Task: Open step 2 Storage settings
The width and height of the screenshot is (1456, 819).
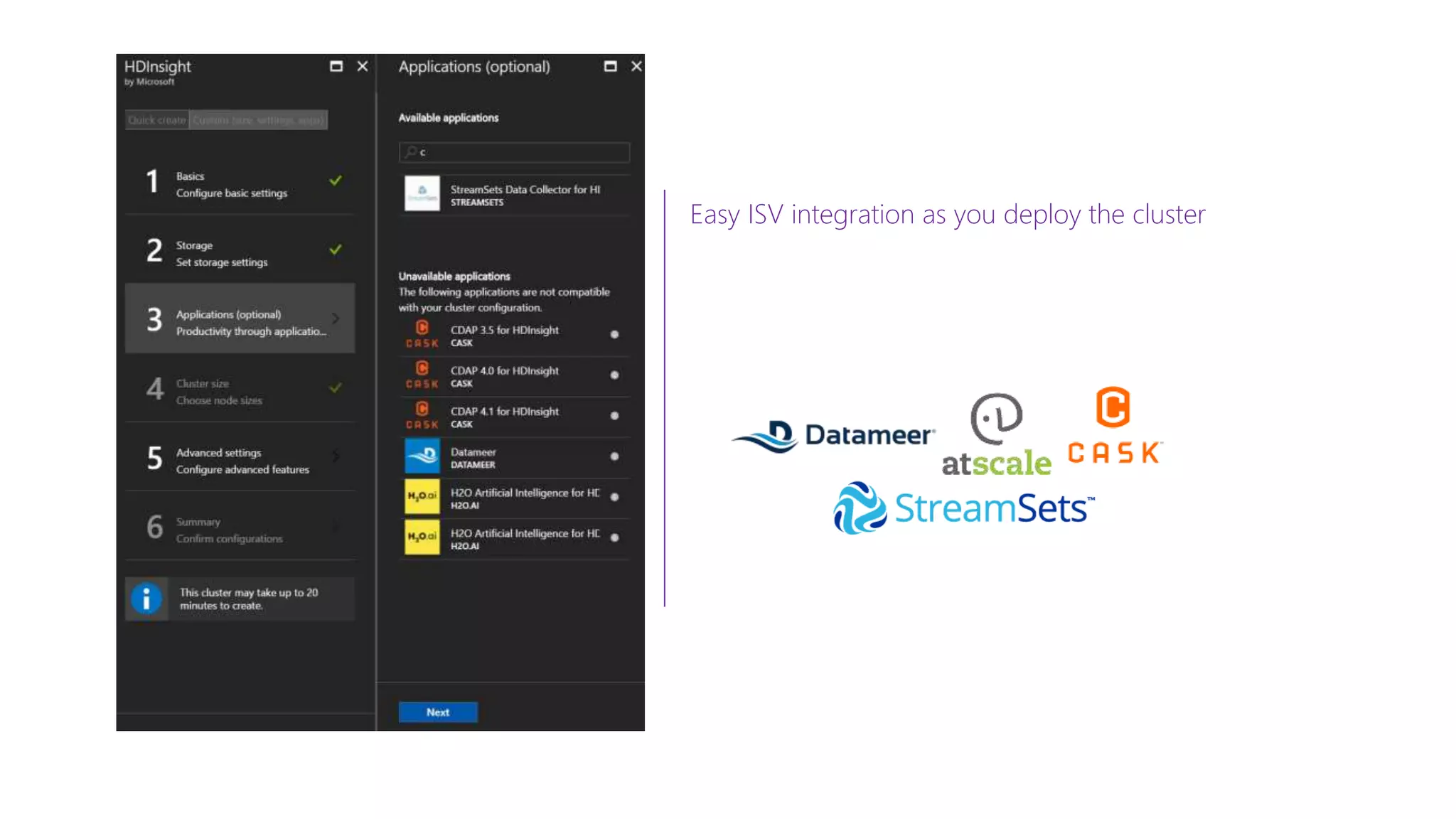Action: coord(240,250)
